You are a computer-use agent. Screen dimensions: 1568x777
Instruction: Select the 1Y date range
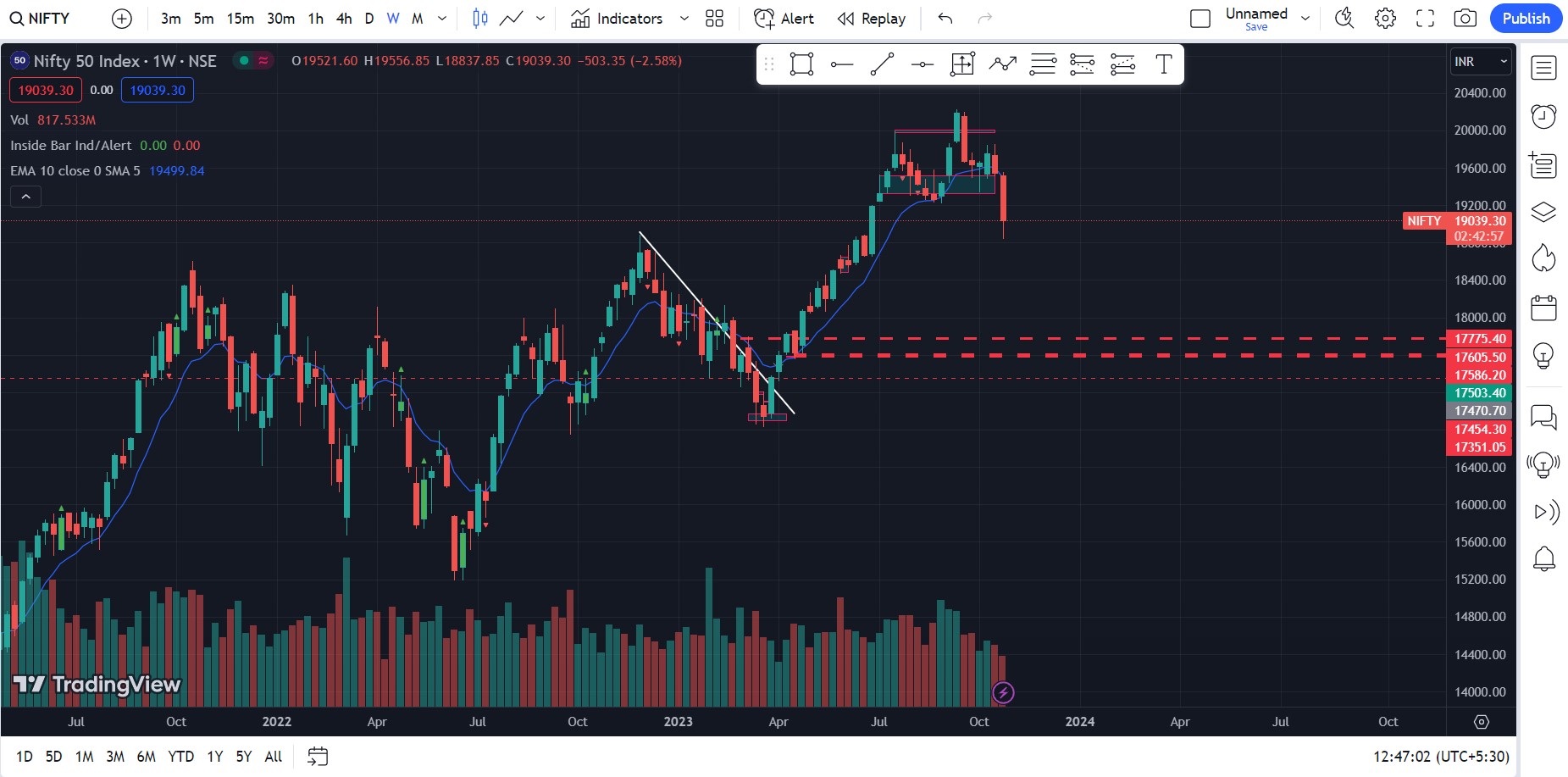(x=215, y=757)
